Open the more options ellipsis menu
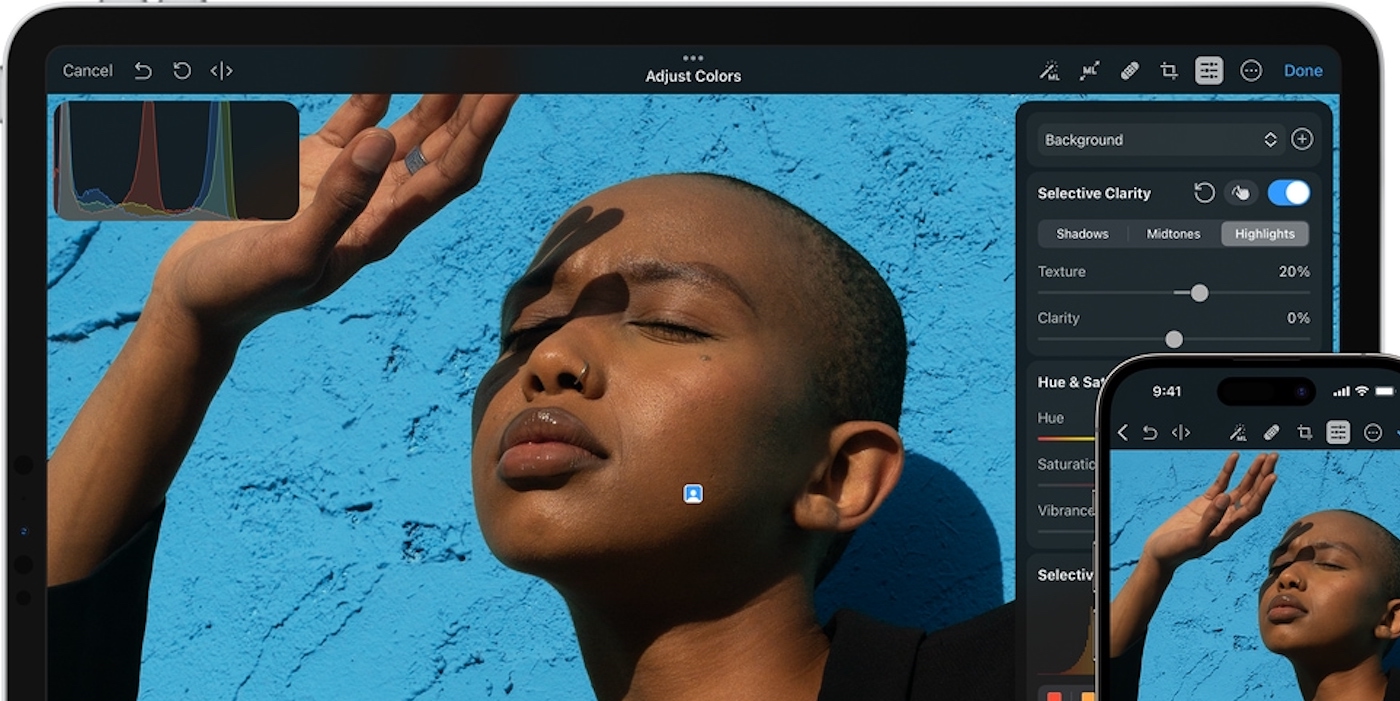 tap(1250, 70)
